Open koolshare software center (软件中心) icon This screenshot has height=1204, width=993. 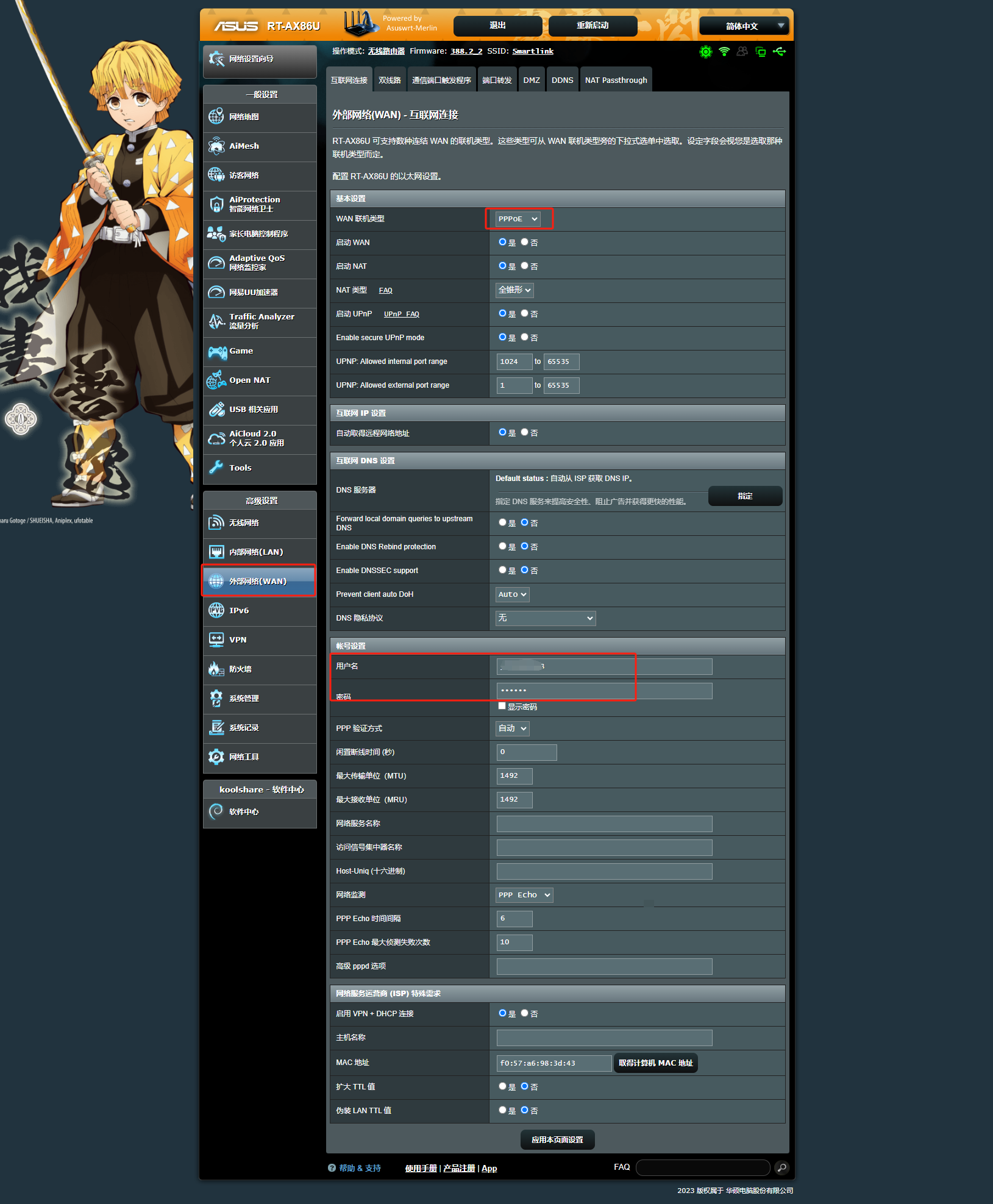(x=216, y=811)
